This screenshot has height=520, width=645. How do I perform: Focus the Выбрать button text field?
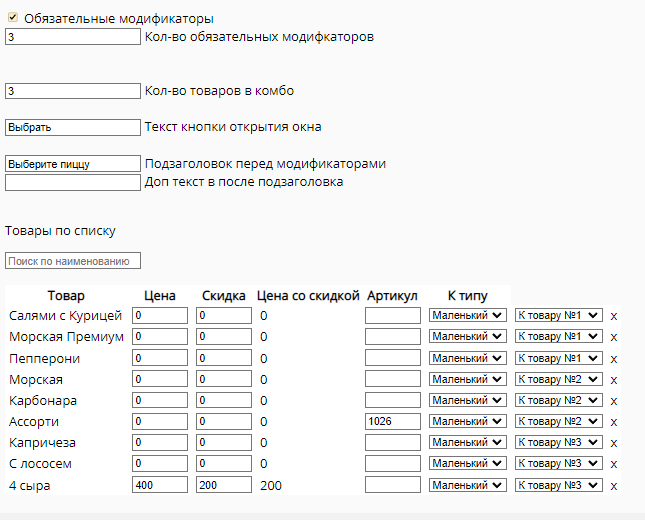[x=73, y=127]
